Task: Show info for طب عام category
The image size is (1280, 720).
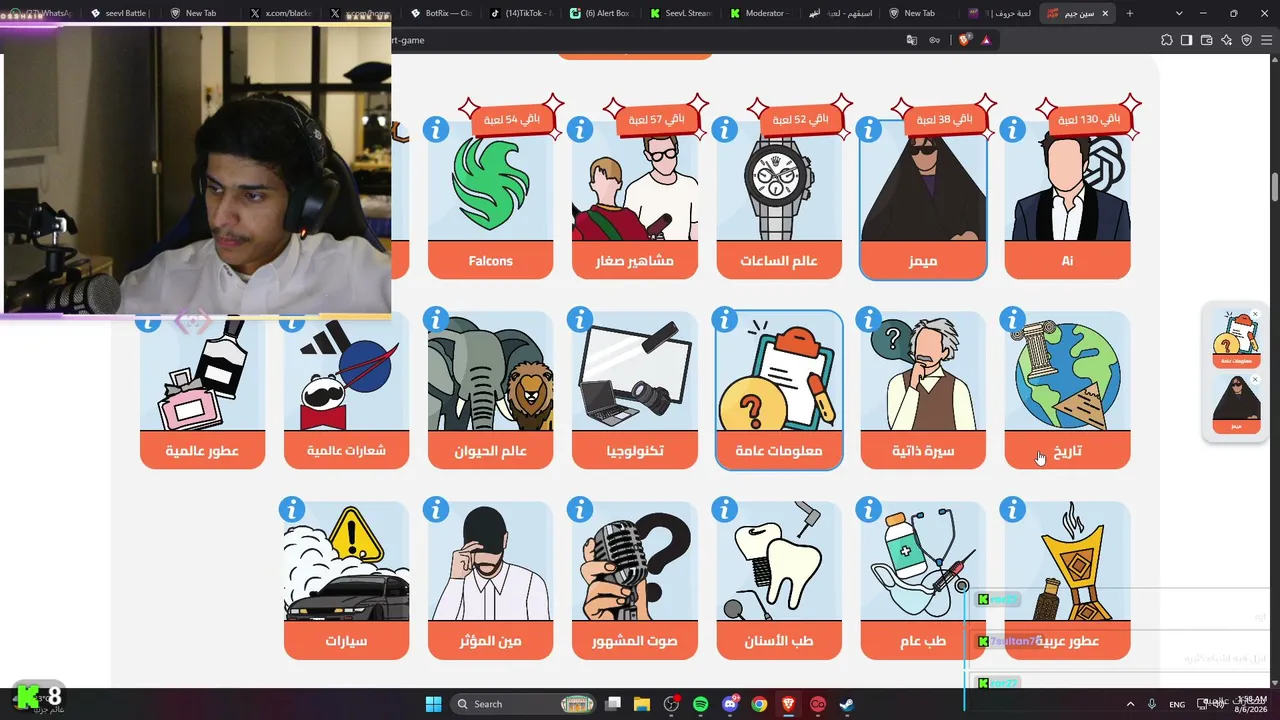Action: coord(869,510)
